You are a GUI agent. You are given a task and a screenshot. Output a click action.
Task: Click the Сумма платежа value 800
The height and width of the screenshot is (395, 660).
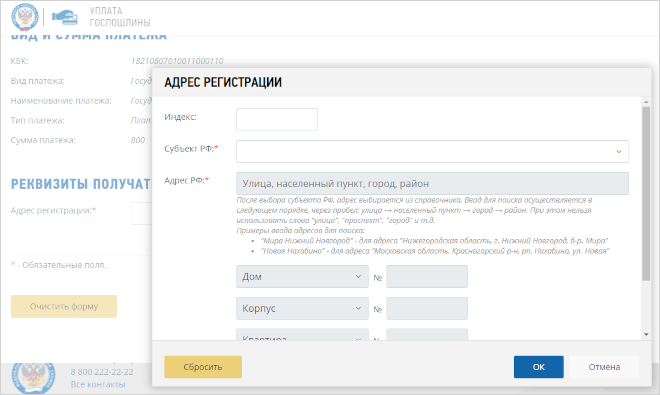click(x=138, y=140)
